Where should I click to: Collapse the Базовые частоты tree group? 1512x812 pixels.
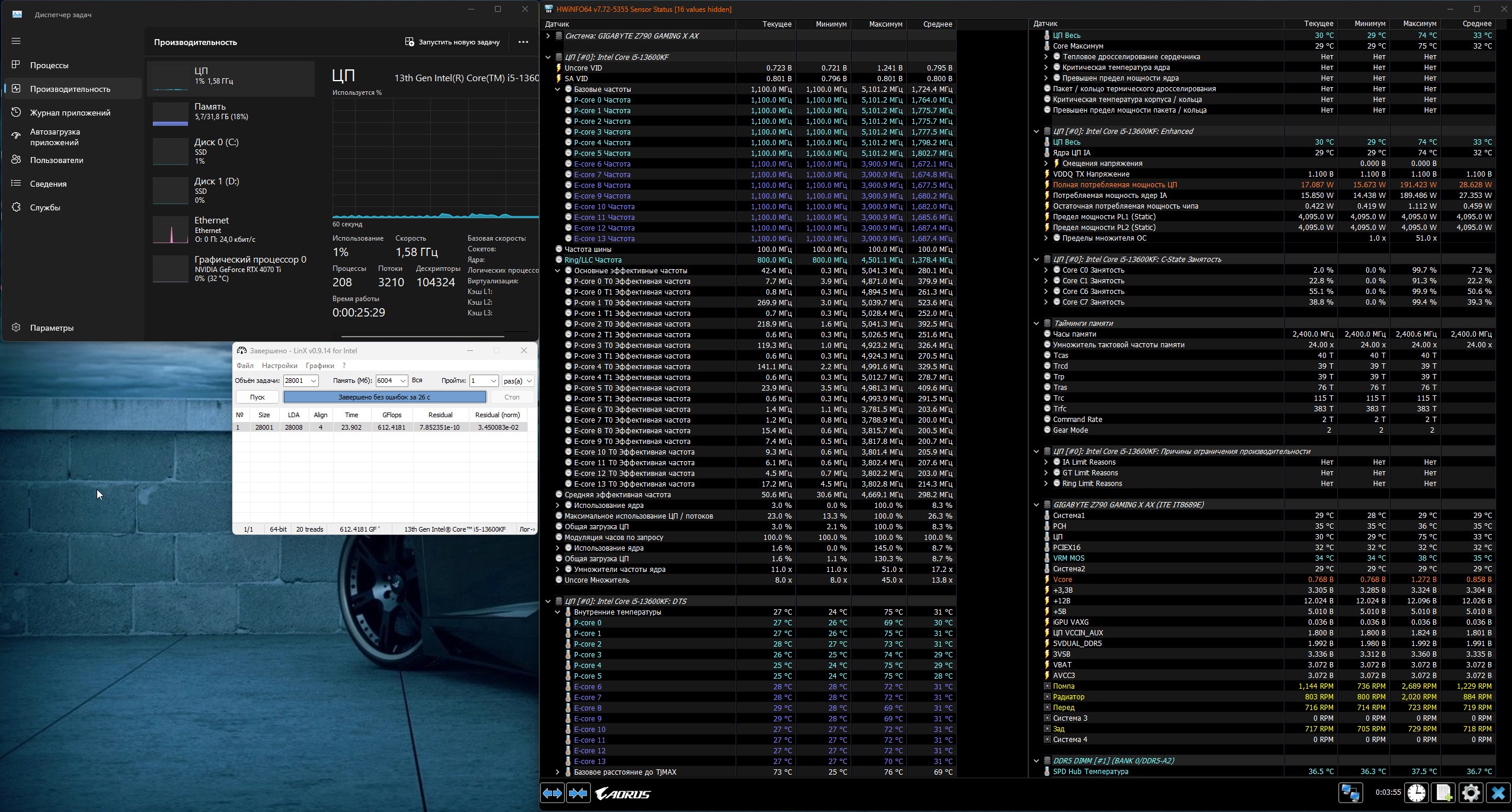pyautogui.click(x=557, y=89)
